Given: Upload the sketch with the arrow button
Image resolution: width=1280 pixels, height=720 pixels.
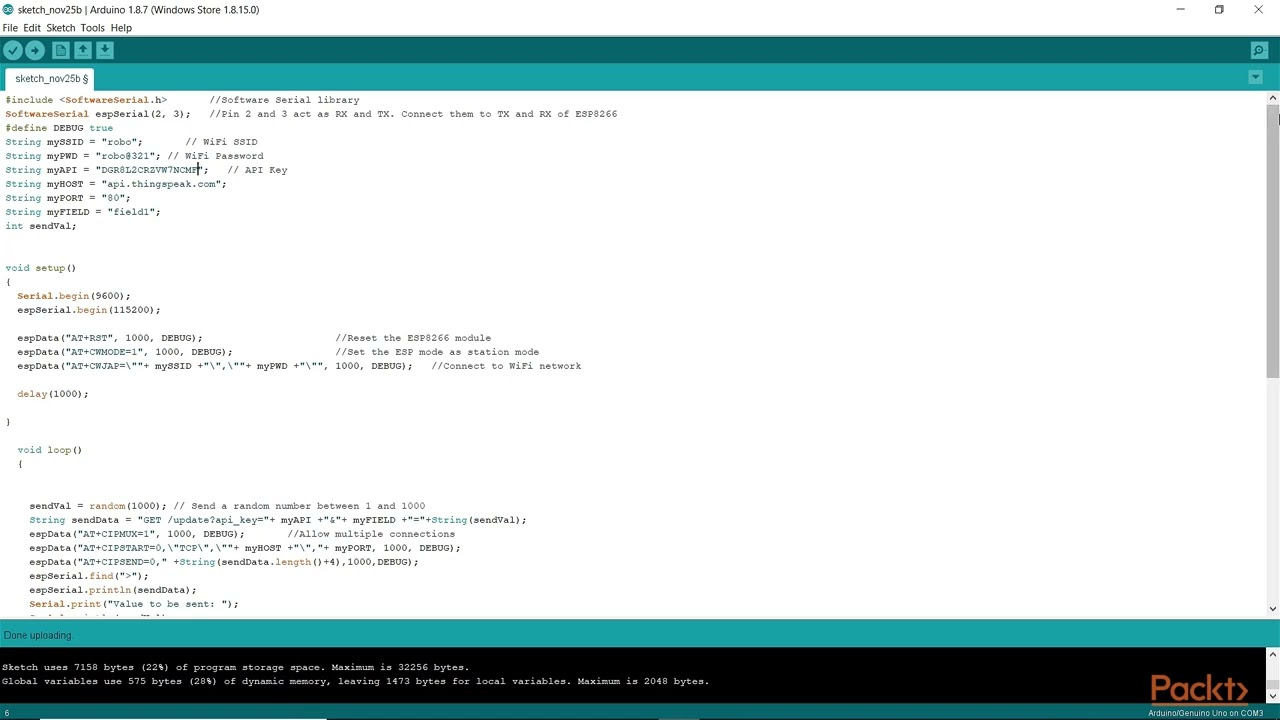Looking at the screenshot, I should coord(35,50).
